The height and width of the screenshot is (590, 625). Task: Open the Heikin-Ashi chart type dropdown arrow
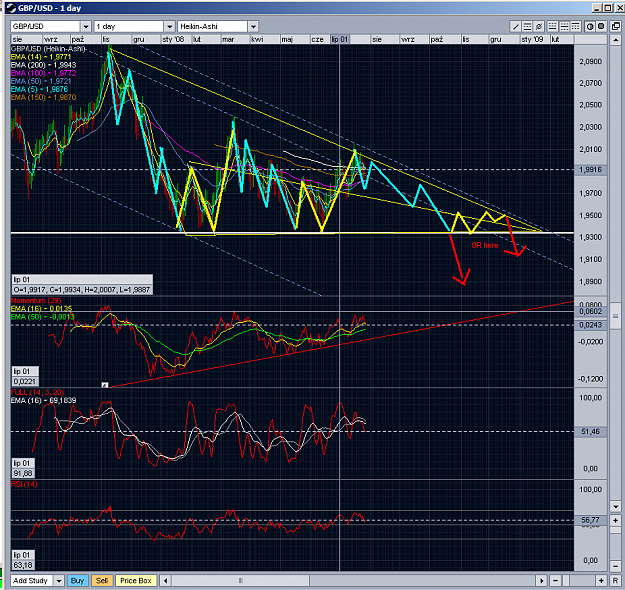253,27
